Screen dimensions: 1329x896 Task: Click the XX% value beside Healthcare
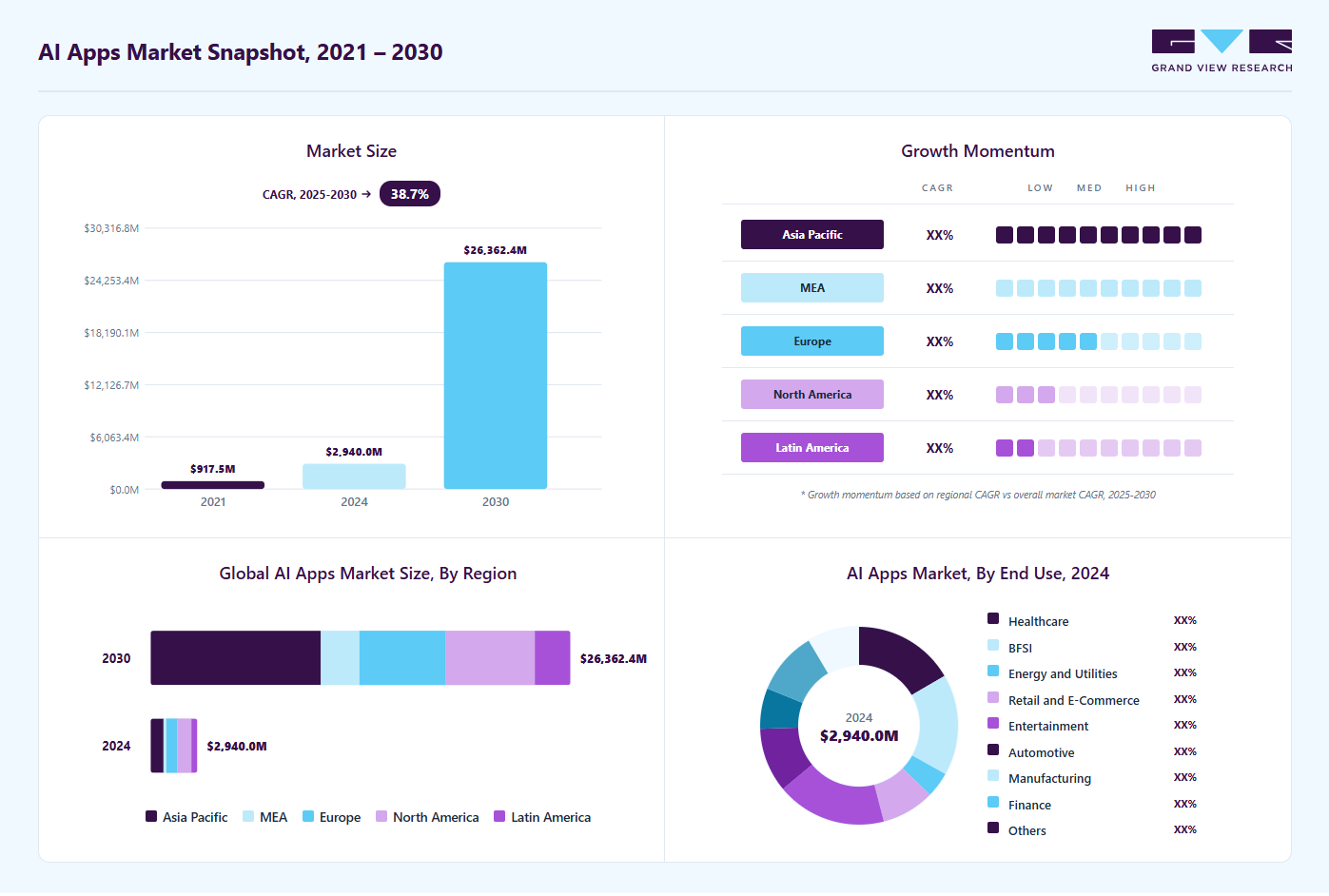pos(1185,620)
